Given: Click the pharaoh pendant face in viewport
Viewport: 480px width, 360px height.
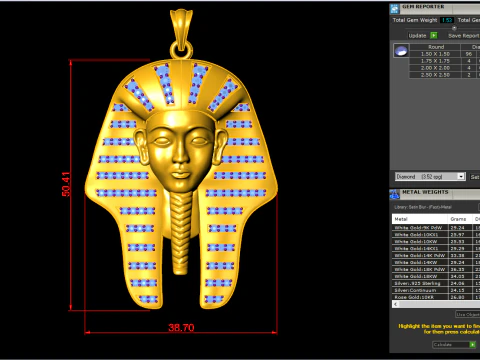Looking at the screenshot, I should coord(180,152).
